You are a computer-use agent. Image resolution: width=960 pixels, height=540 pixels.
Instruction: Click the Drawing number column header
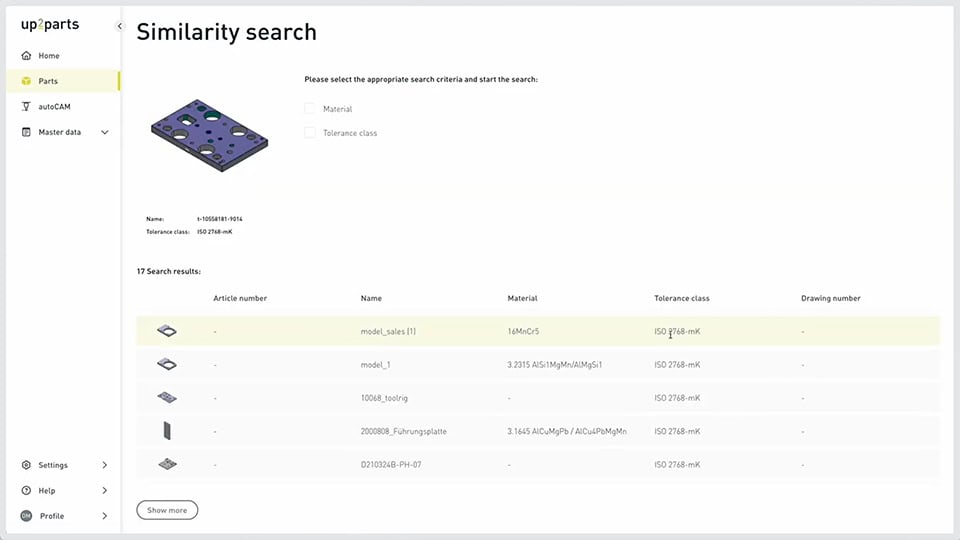[x=831, y=298]
